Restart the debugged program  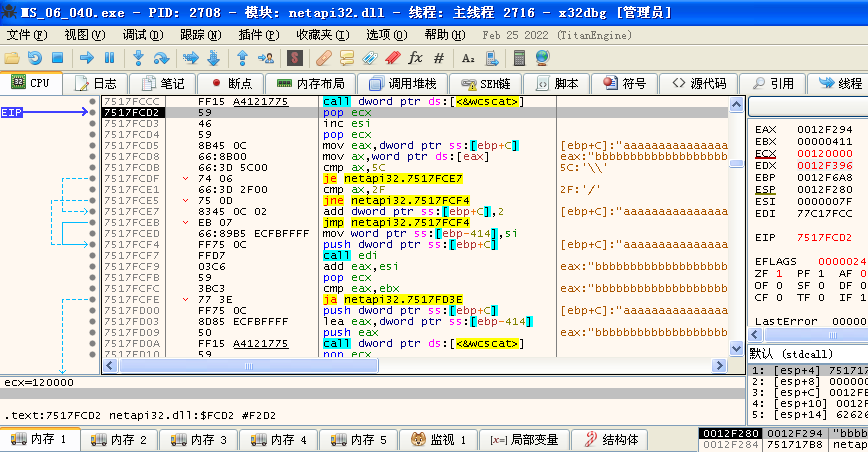pyautogui.click(x=35, y=57)
